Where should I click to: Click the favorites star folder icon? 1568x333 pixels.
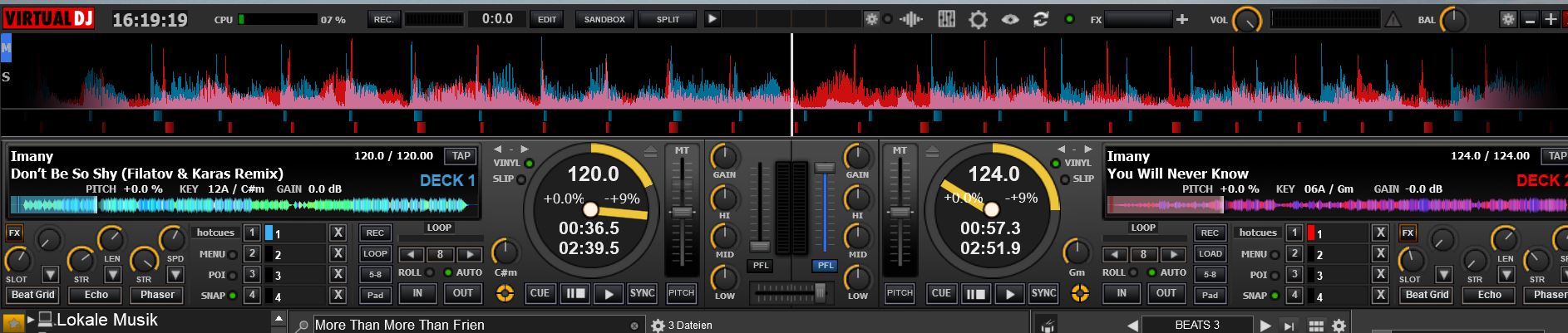tap(12, 322)
